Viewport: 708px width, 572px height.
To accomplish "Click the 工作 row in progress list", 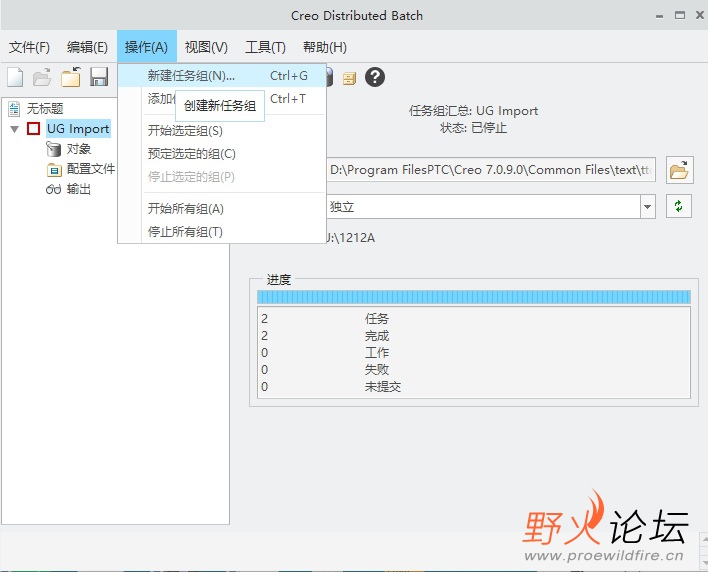I will [474, 353].
